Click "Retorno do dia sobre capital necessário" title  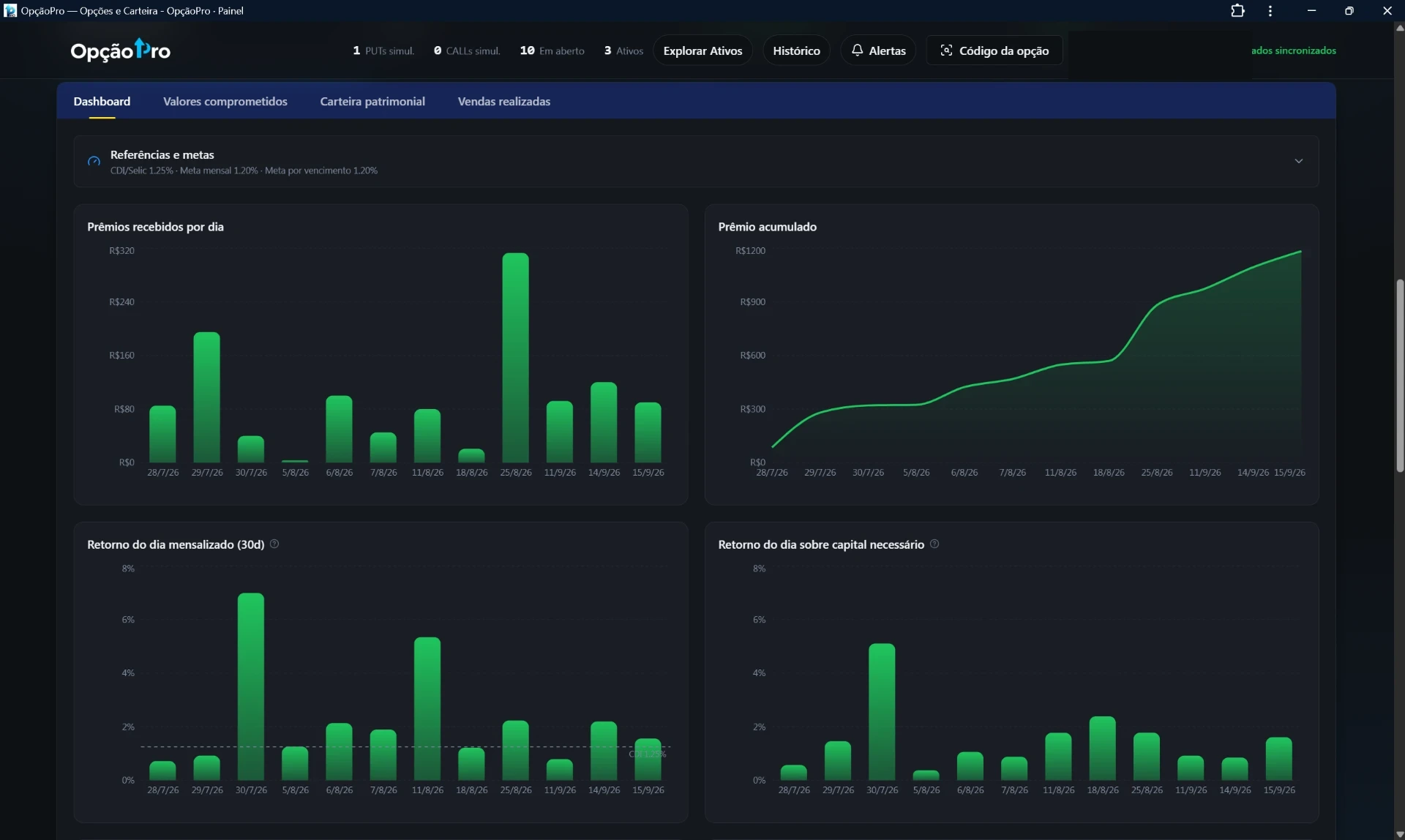[x=821, y=544]
